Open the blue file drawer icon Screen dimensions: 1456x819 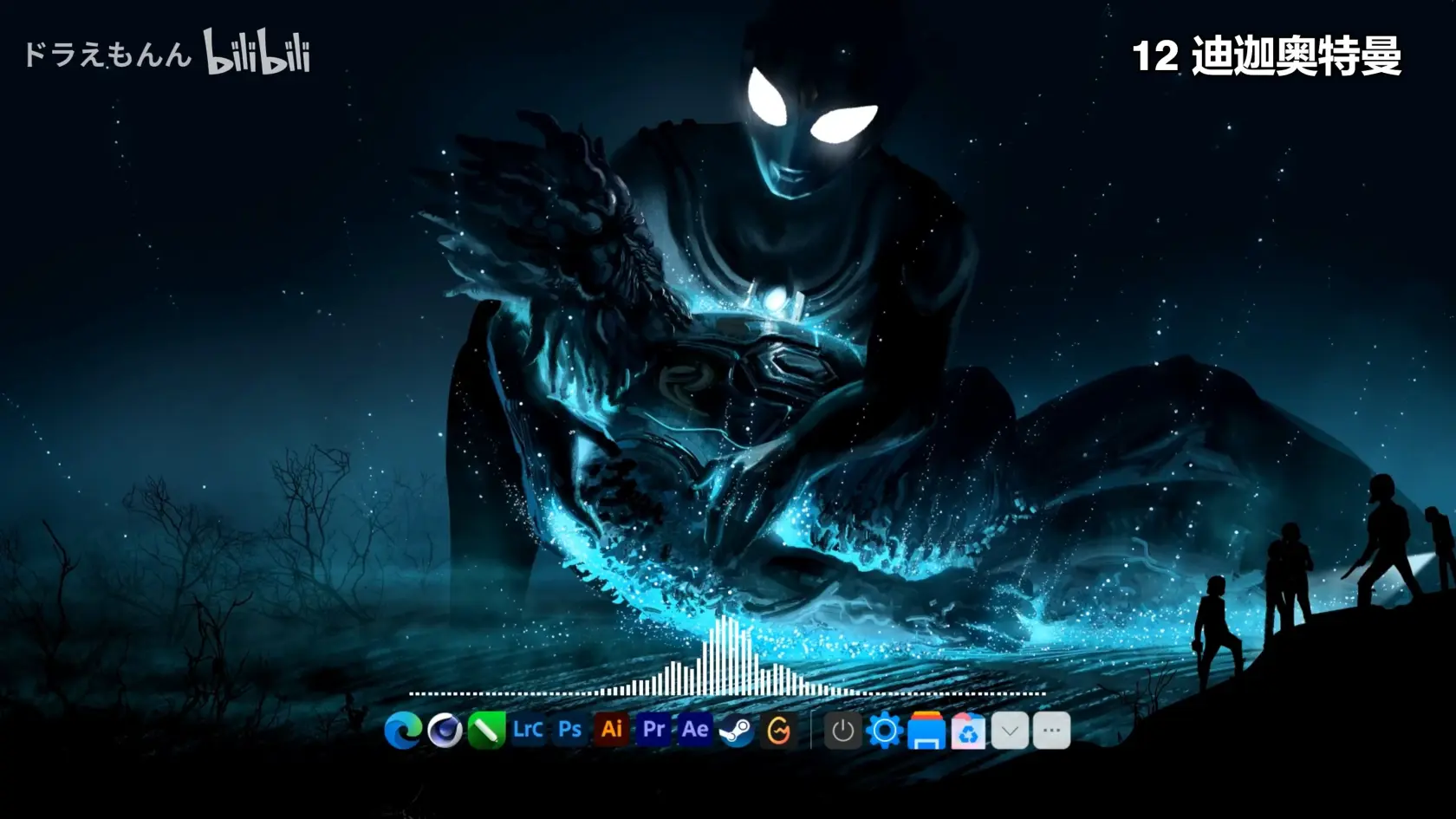(x=926, y=731)
